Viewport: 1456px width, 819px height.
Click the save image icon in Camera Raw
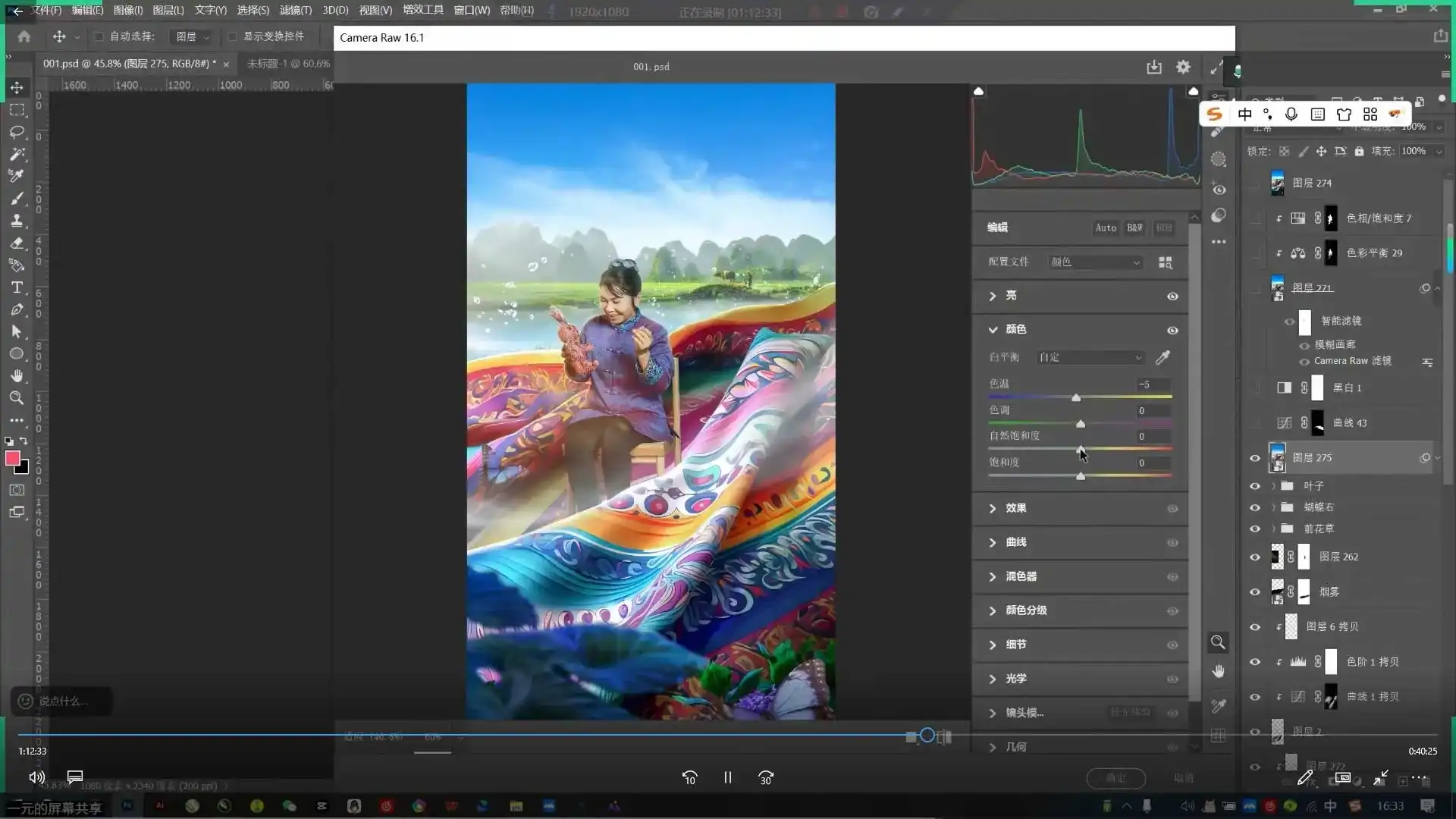tap(1153, 67)
